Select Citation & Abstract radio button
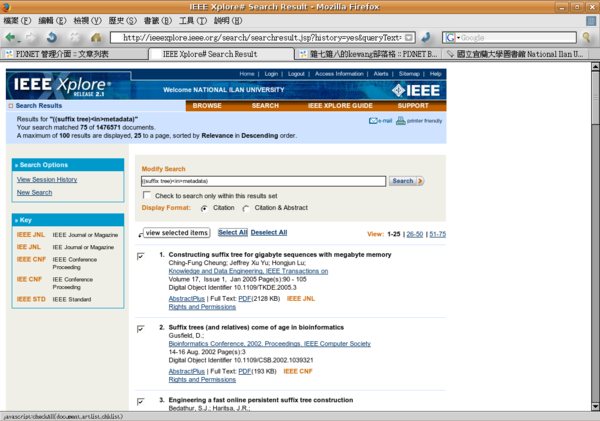Screen dimensions: 600x421 click(x=246, y=208)
